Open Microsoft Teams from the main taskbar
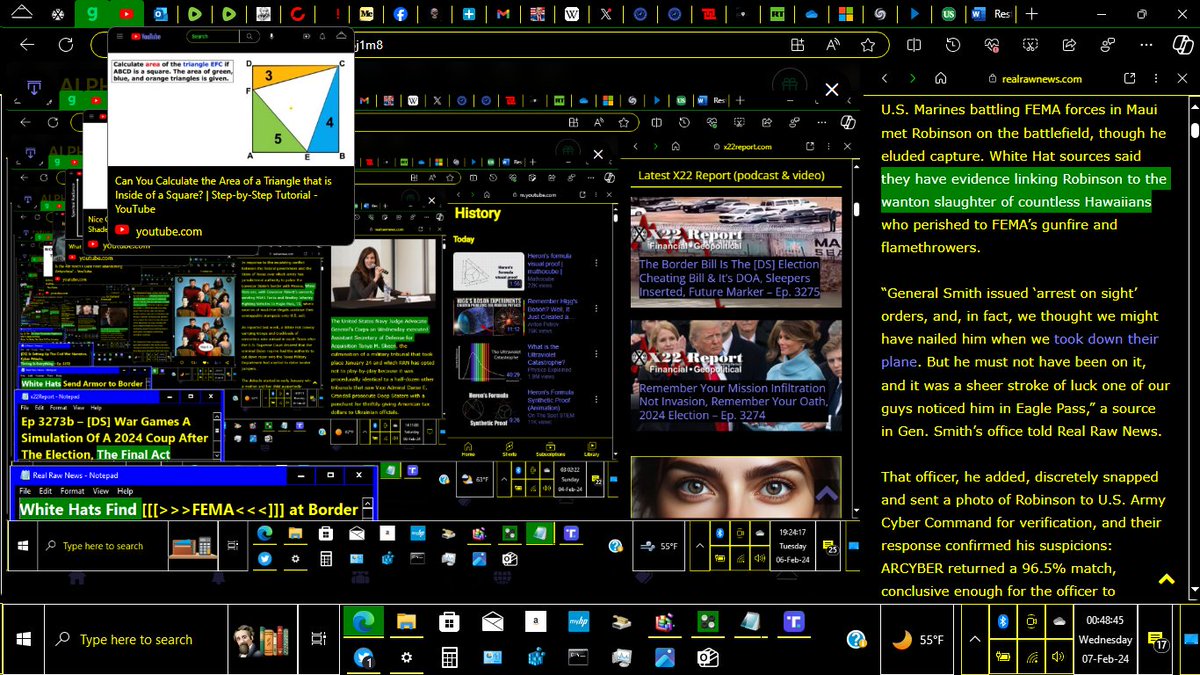The image size is (1200, 675). (x=795, y=622)
